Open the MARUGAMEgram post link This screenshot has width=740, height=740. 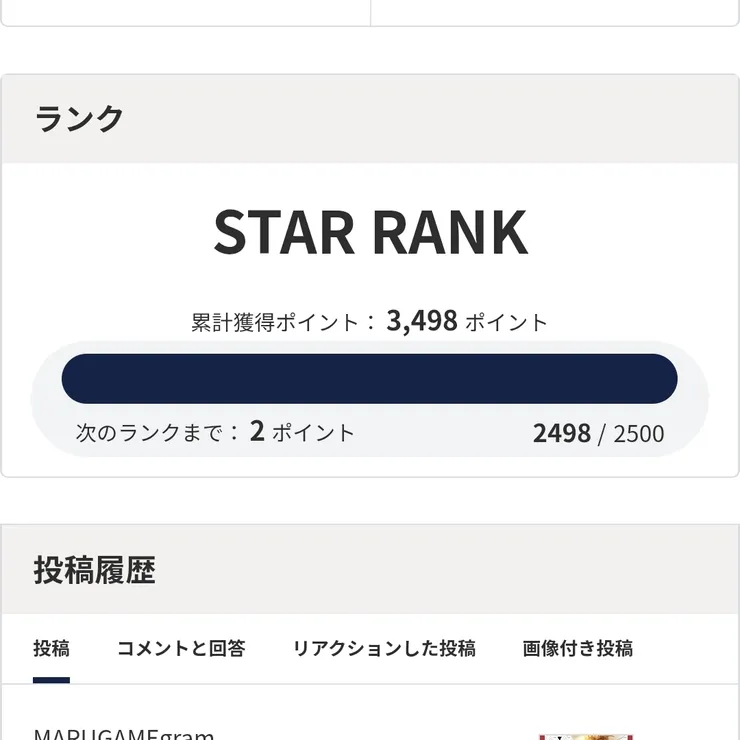(124, 735)
